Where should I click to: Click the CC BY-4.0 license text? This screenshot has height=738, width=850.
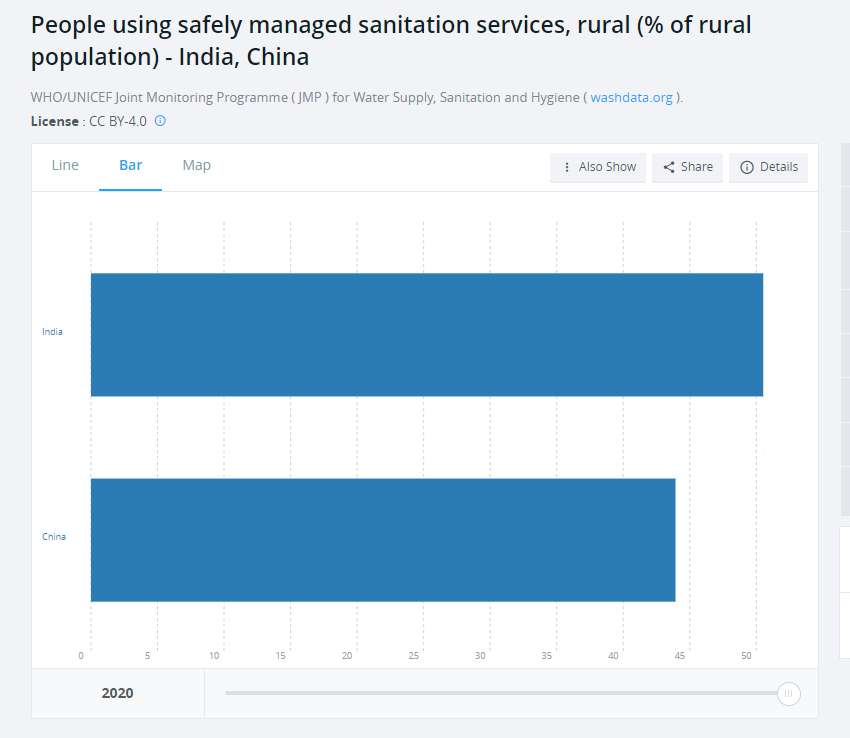[x=118, y=121]
